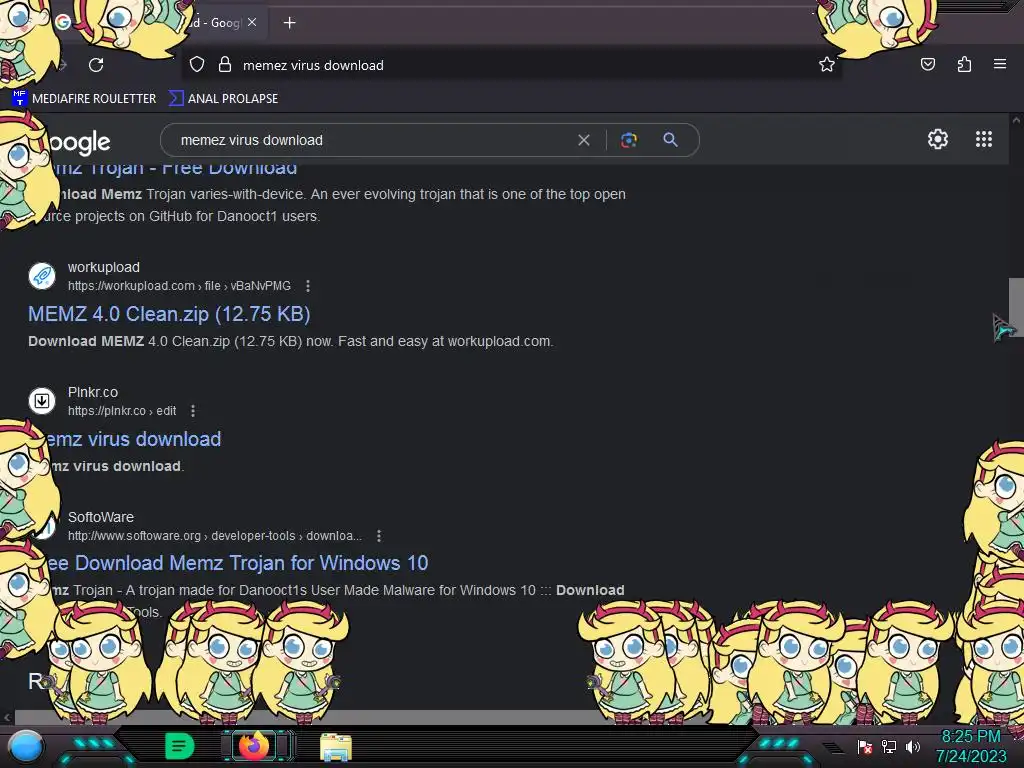Viewport: 1024px width, 768px height.
Task: Open more options for the workupload result
Action: click(x=308, y=286)
